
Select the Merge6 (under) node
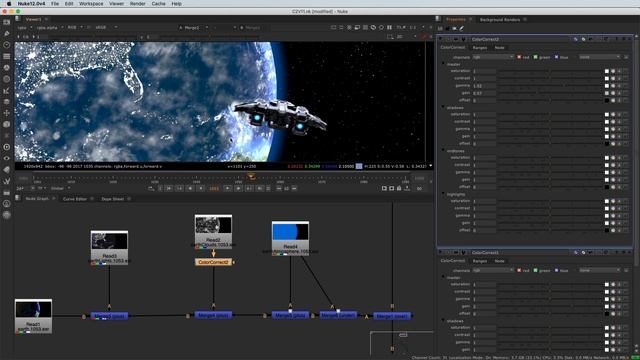coord(338,315)
